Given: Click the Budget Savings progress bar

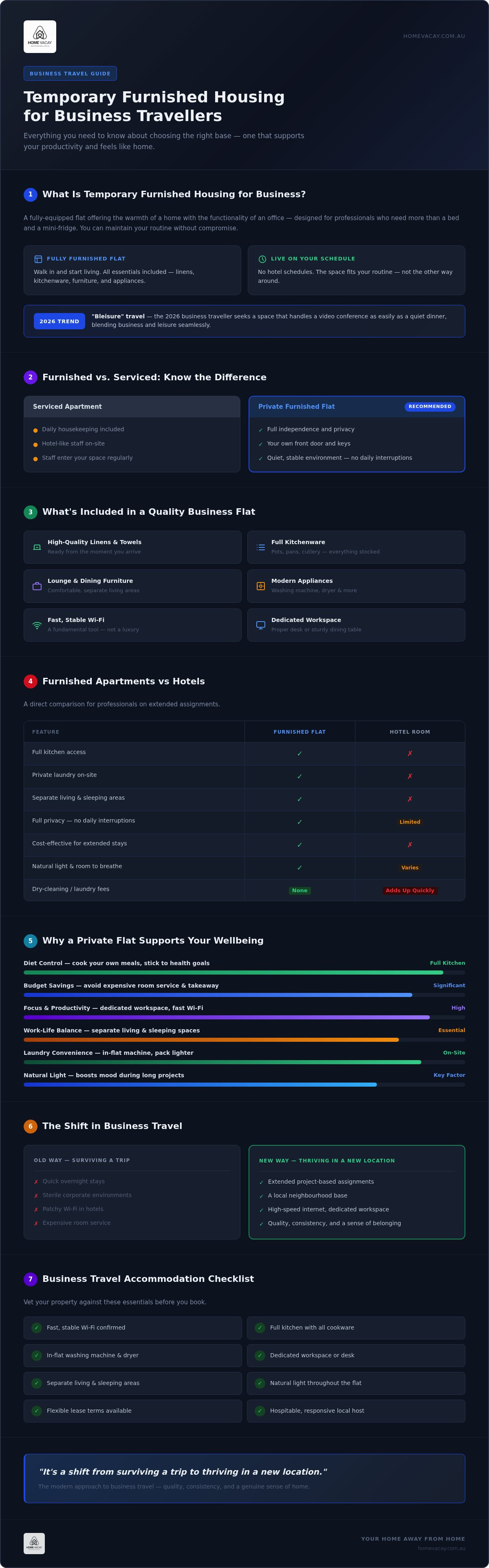Looking at the screenshot, I should (244, 995).
